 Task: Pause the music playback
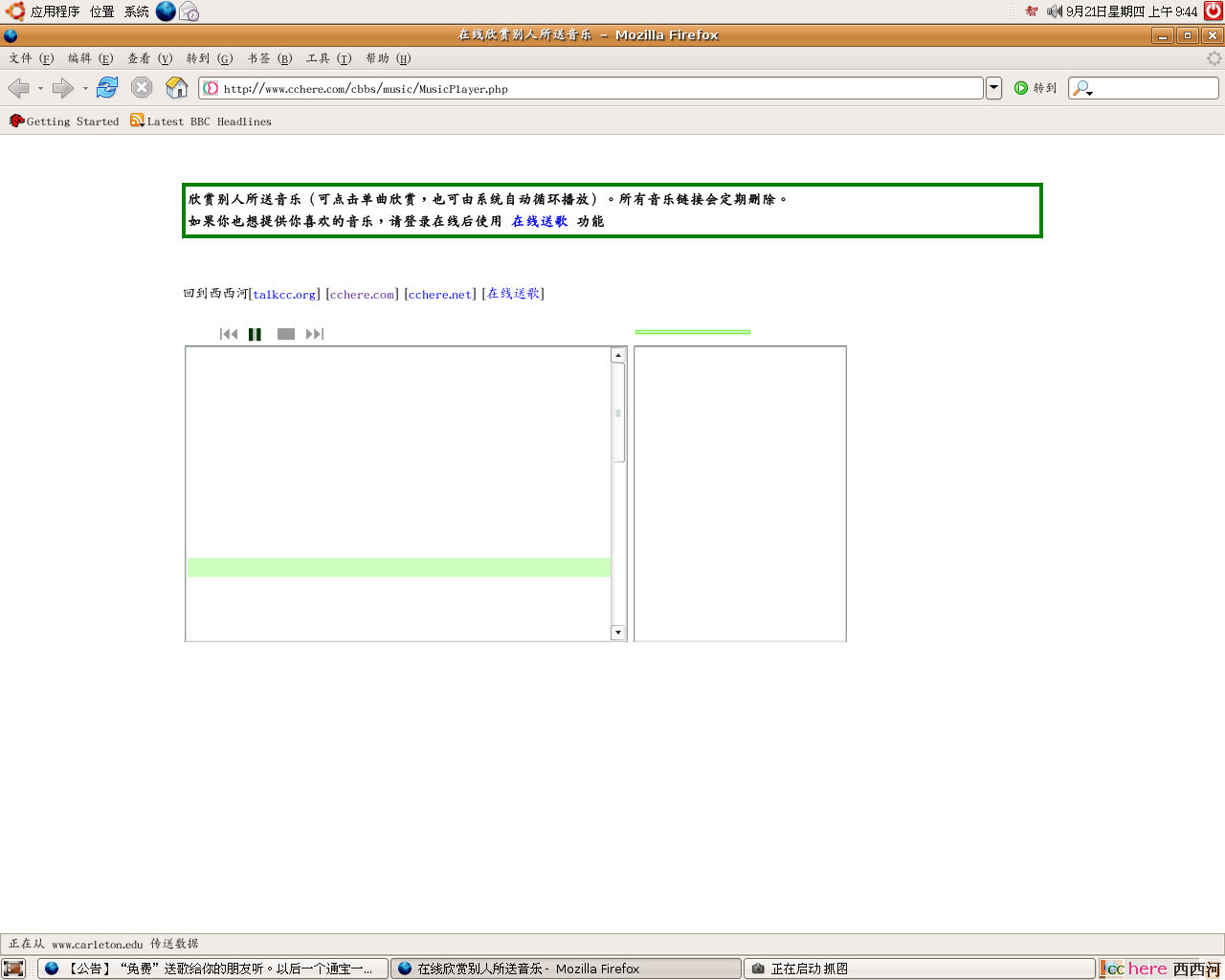255,334
